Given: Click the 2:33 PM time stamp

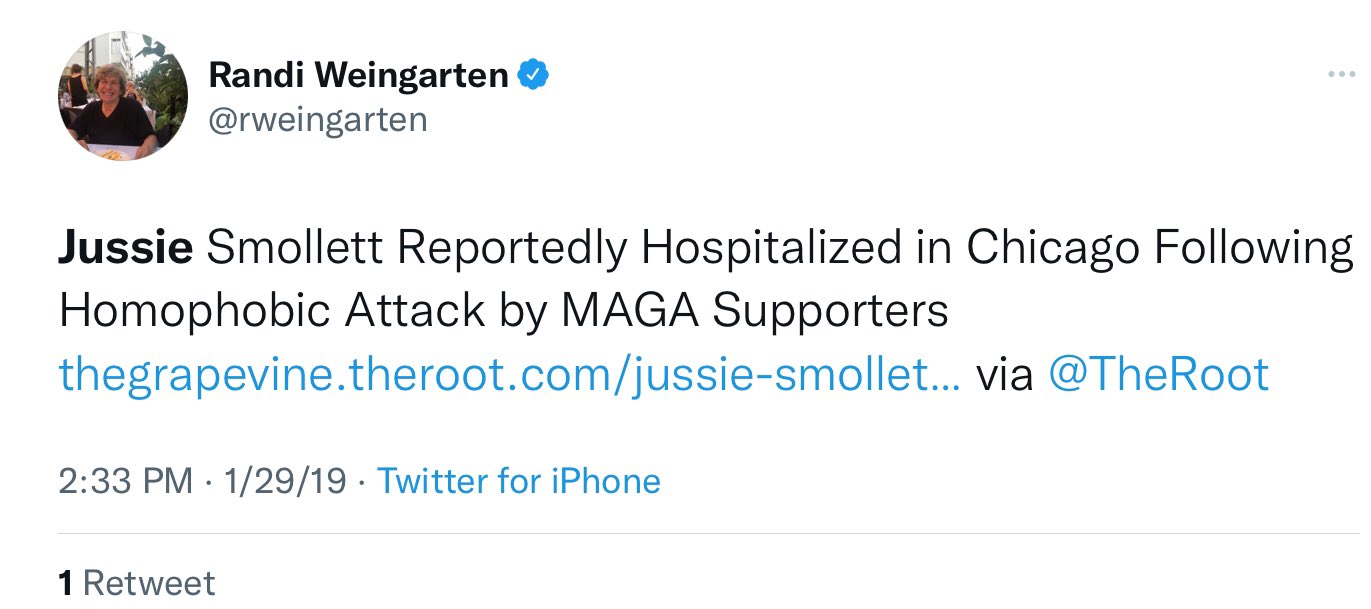Looking at the screenshot, I should (125, 481).
